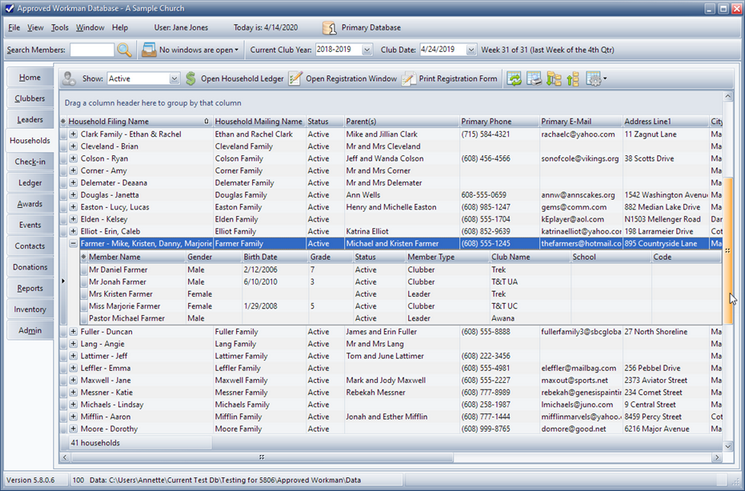
Task: Collapse the Farmer household row
Action: [73, 243]
